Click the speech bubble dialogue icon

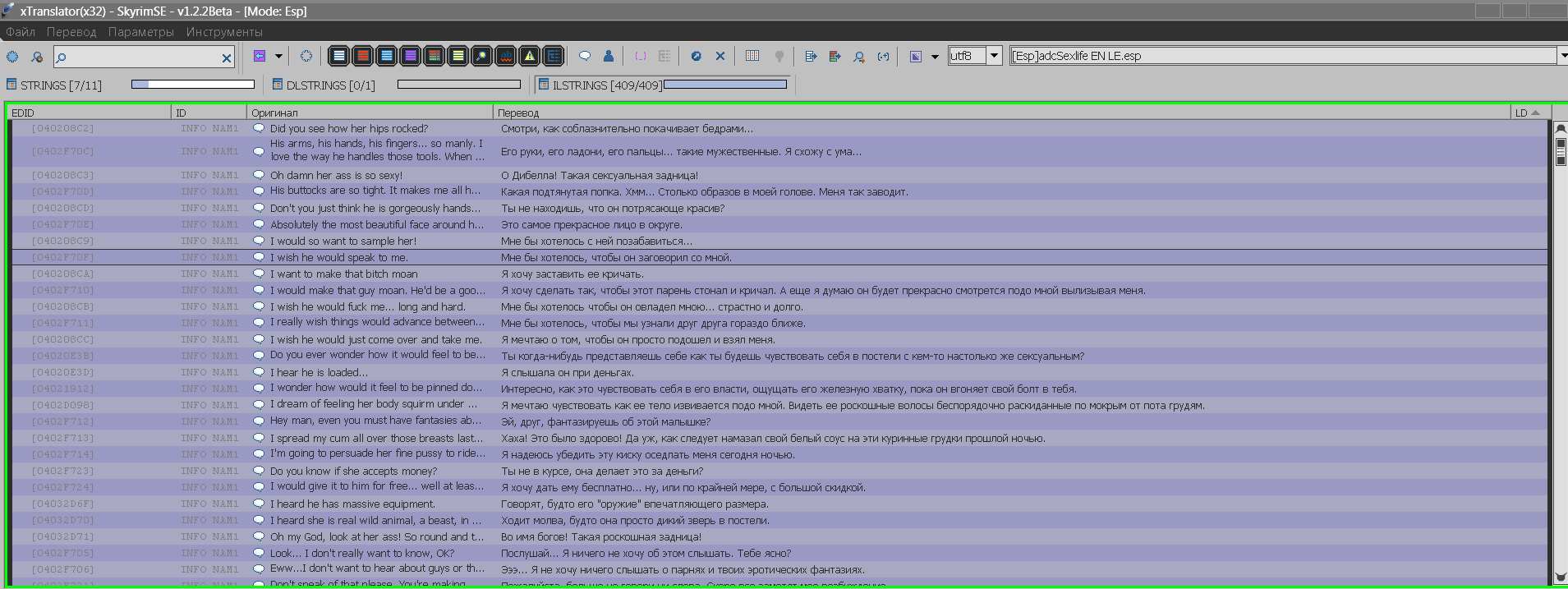point(585,56)
